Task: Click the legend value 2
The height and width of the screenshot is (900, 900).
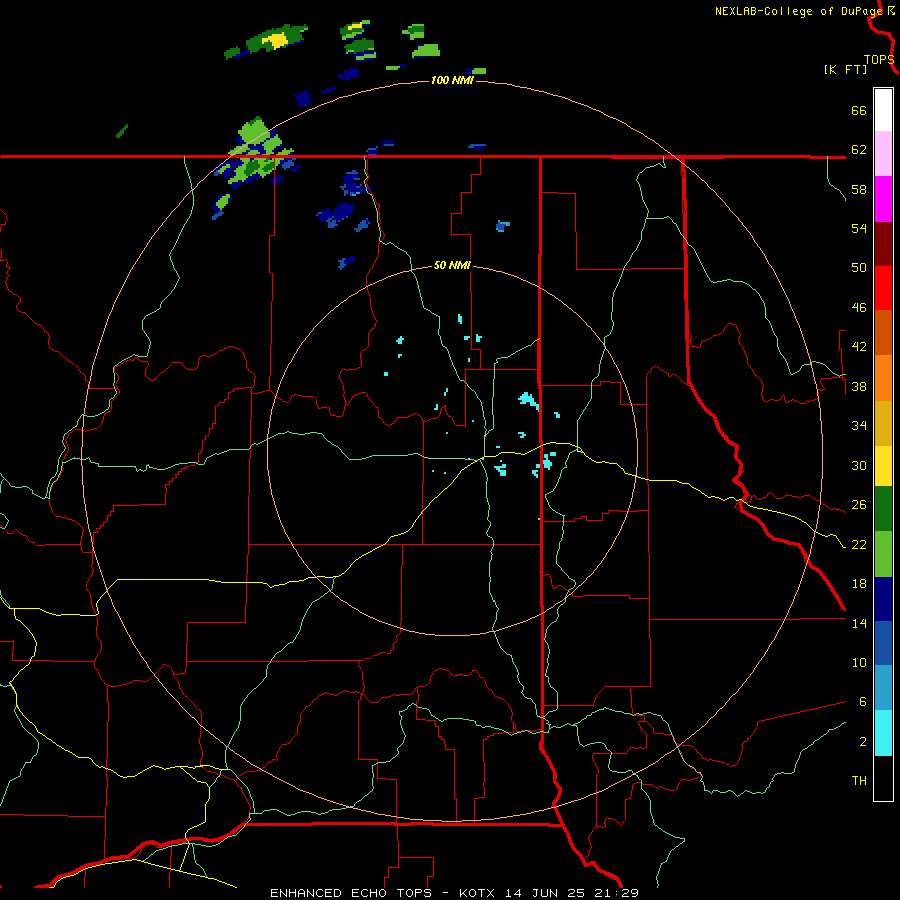Action: pos(863,742)
